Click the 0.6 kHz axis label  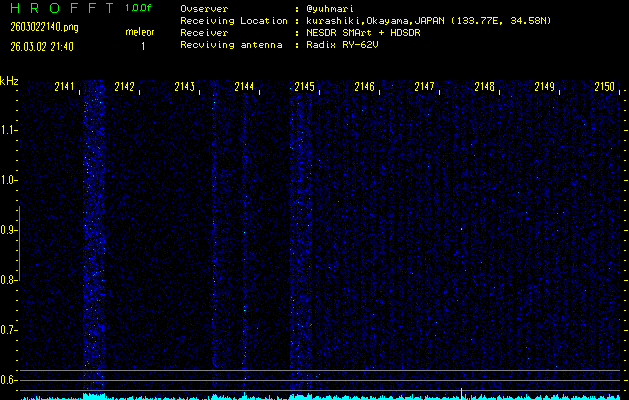7,380
